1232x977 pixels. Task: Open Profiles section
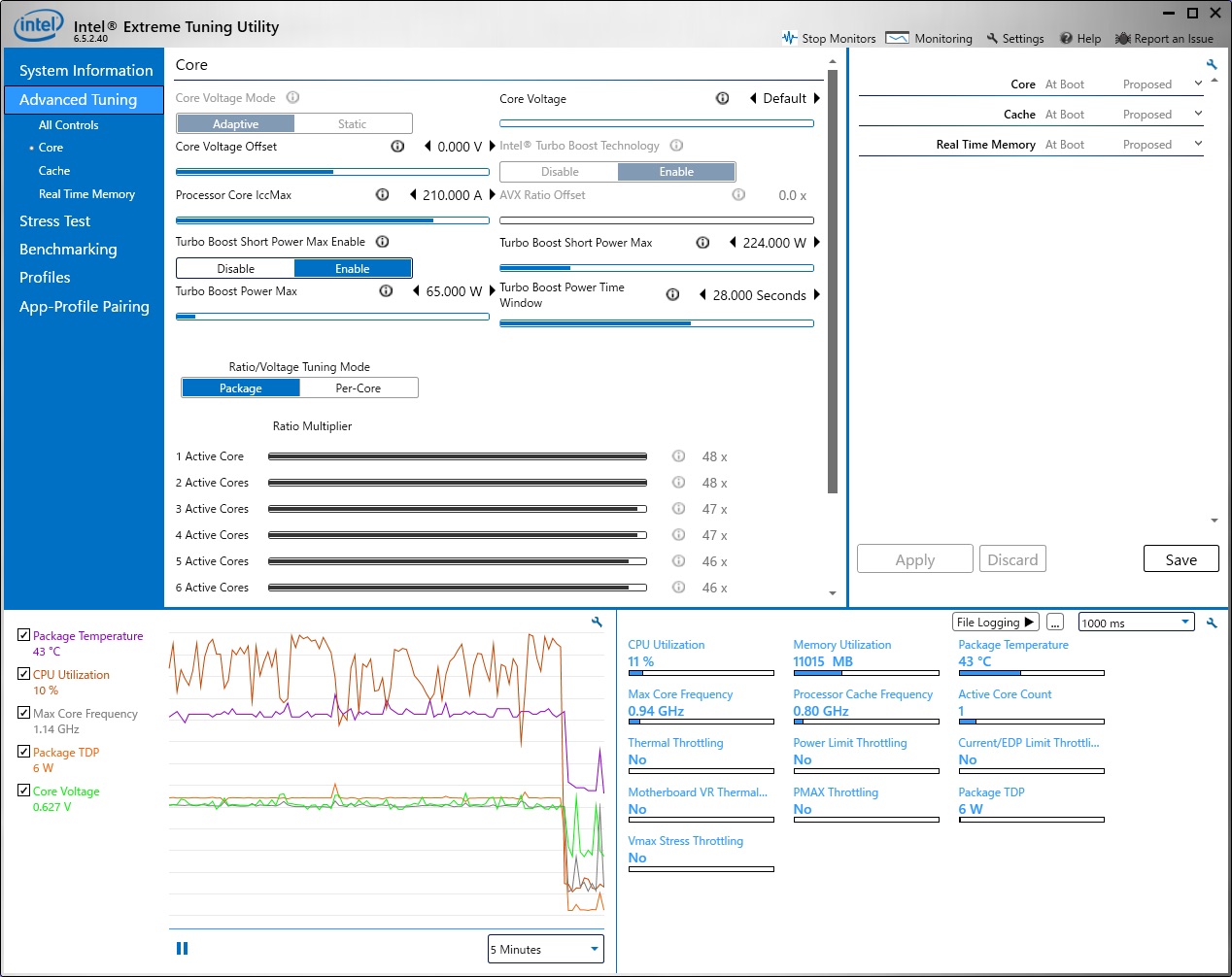click(45, 277)
